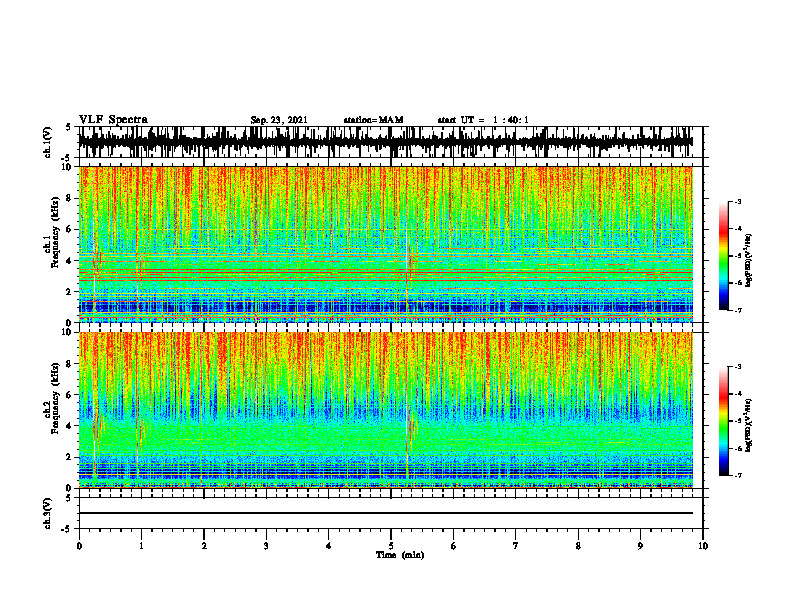Click the "ch.3(V)" axis label
Viewport: 792px width, 612px height.
(x=48, y=513)
